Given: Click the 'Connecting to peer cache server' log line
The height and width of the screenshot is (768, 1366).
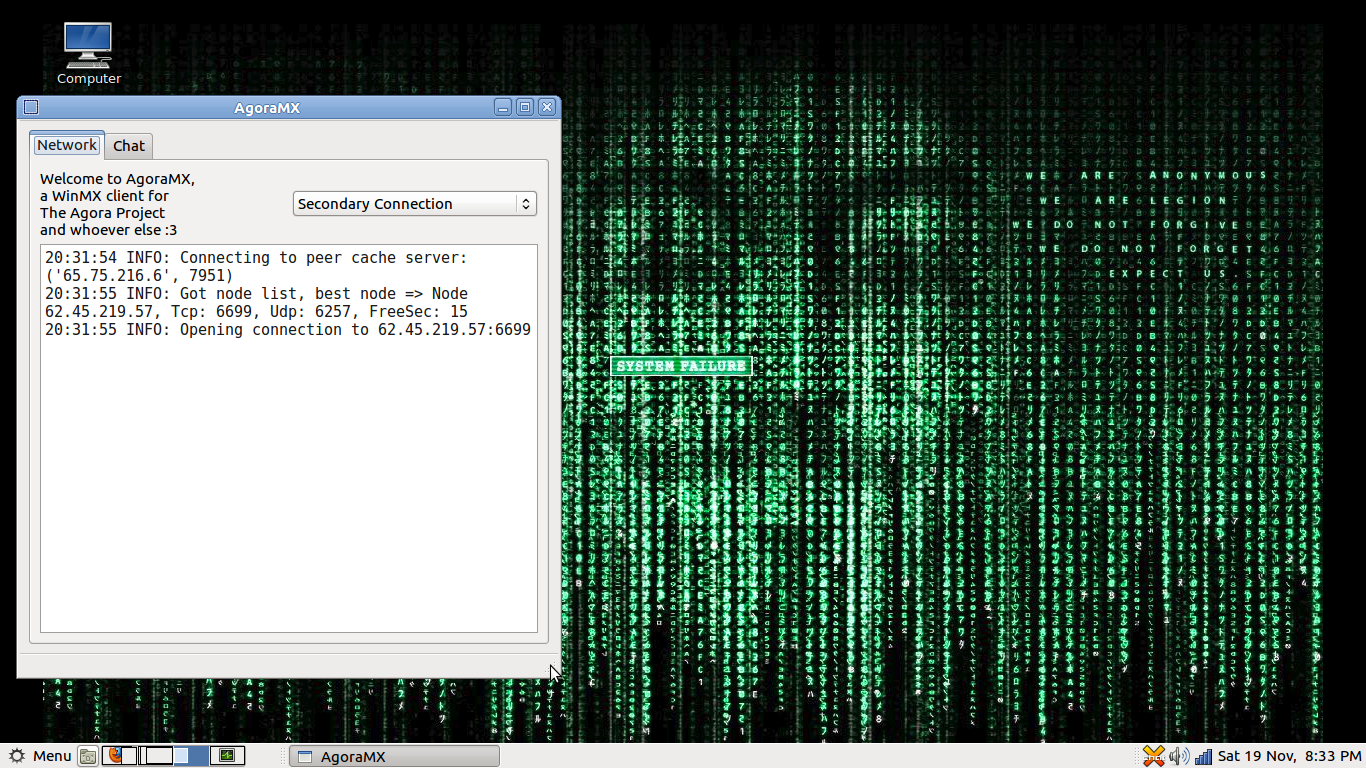Looking at the screenshot, I should [x=256, y=266].
